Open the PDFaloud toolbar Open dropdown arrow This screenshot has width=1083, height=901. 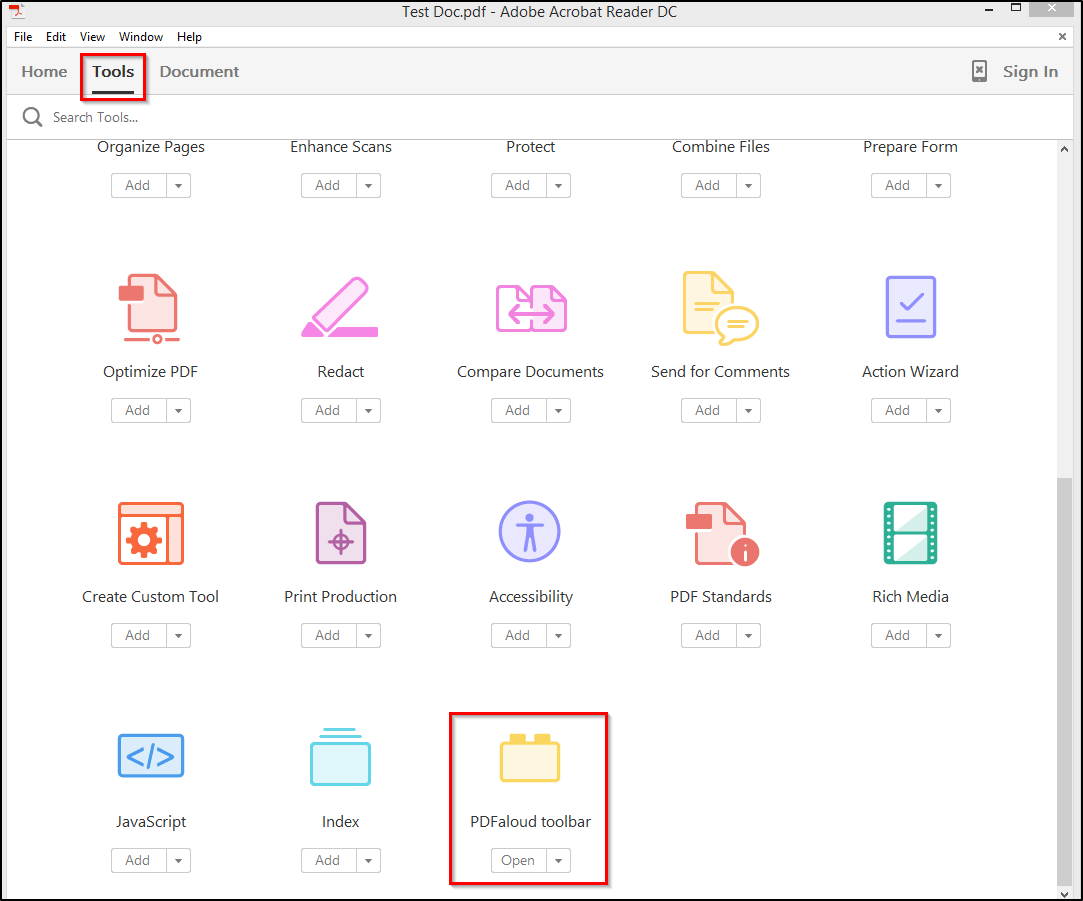point(558,861)
